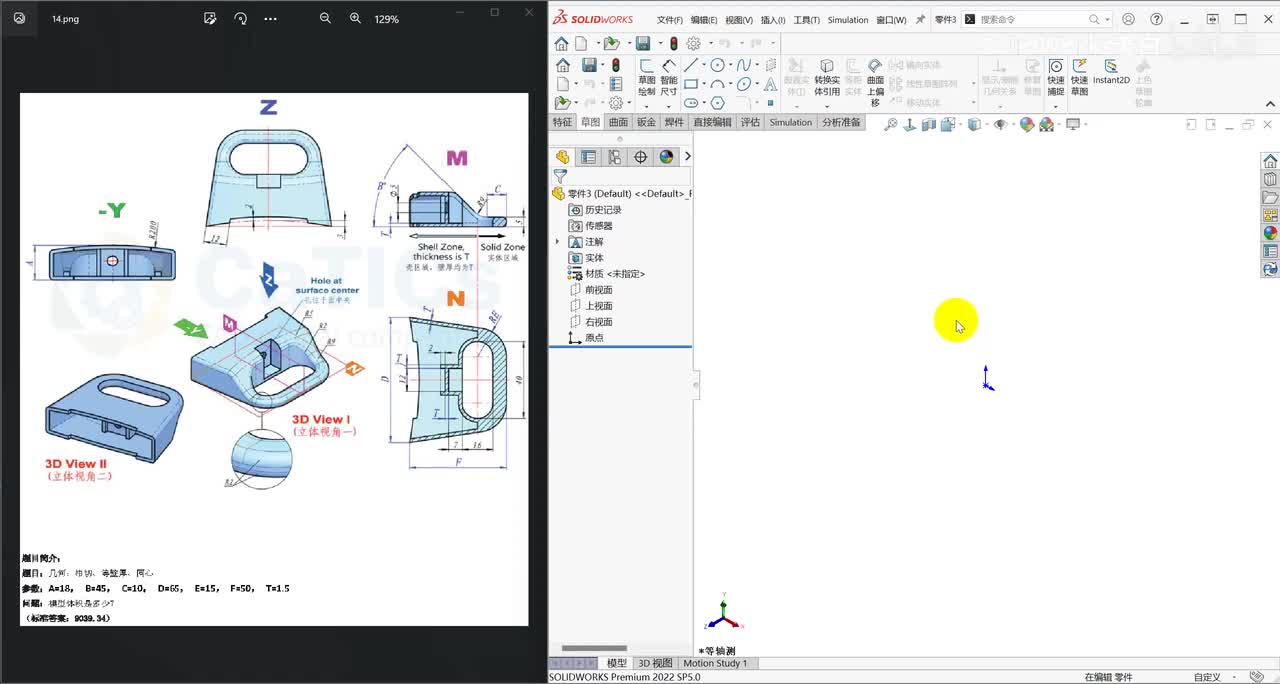The height and width of the screenshot is (684, 1280).
Task: Open the Help question mark icon
Action: [x=1157, y=19]
